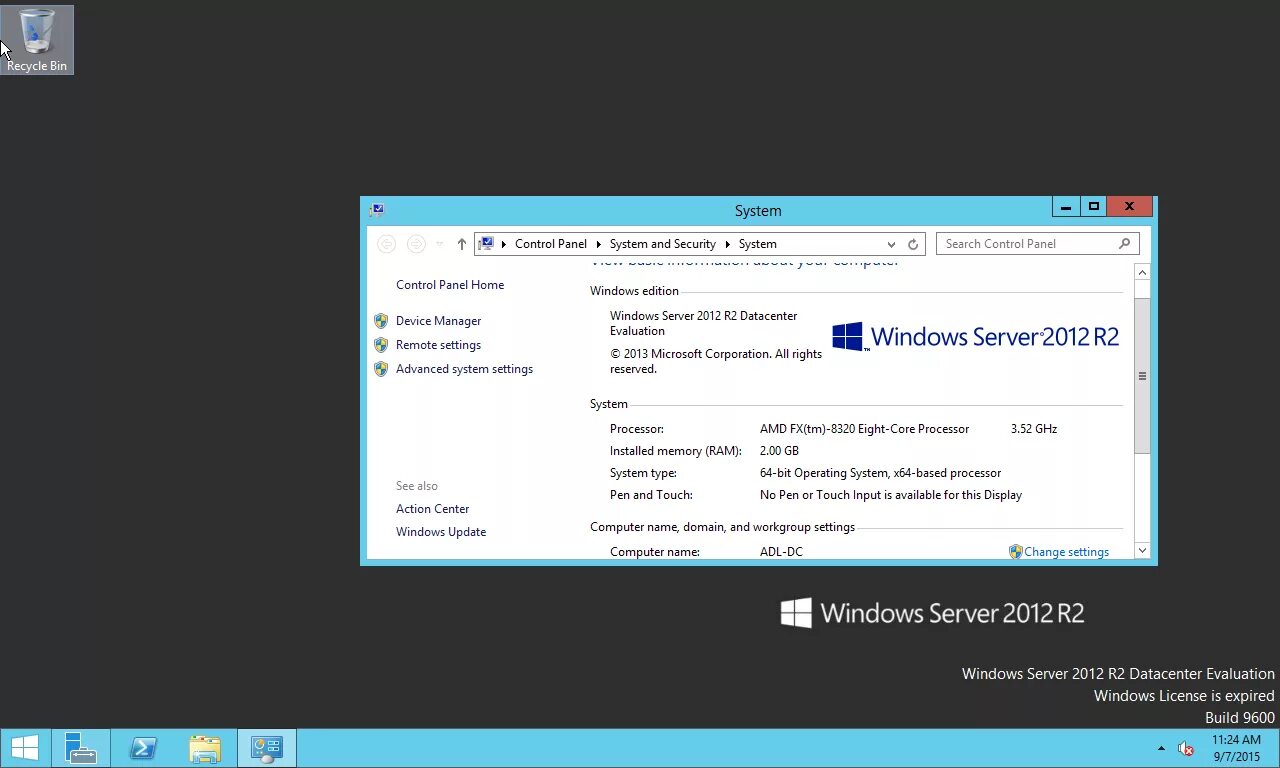Open Device Manager link

[438, 321]
